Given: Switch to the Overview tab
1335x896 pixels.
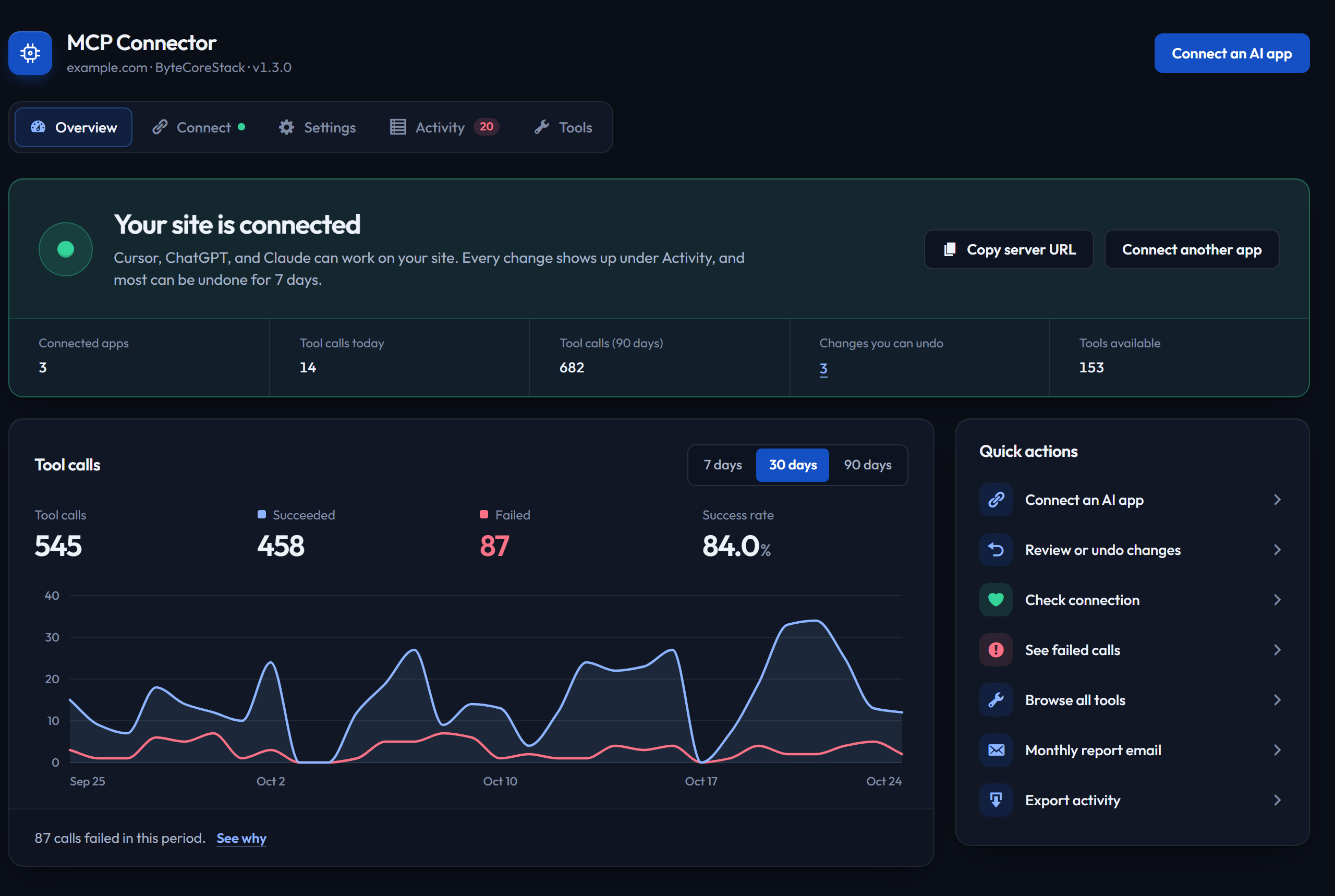Looking at the screenshot, I should pyautogui.click(x=74, y=127).
